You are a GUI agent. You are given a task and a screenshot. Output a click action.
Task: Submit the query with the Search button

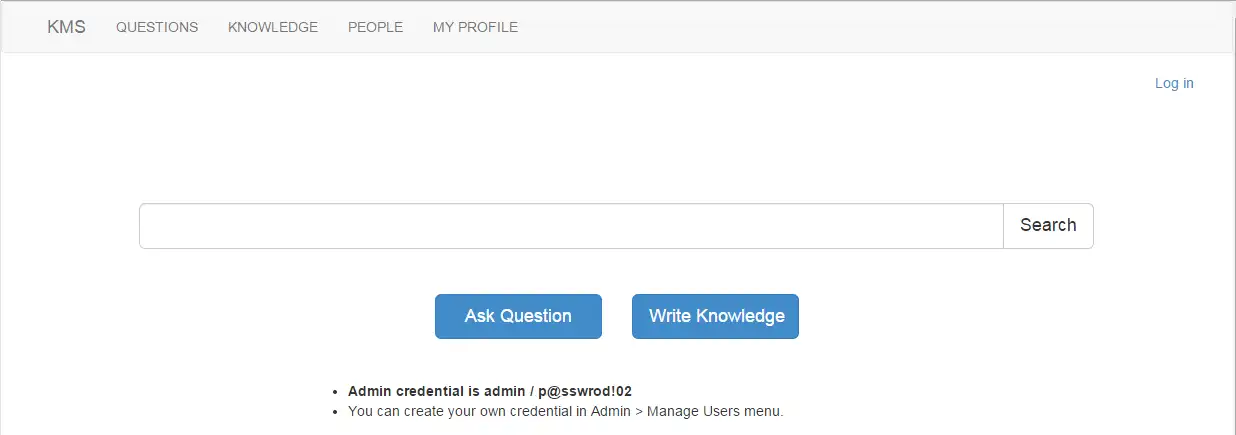point(1048,226)
